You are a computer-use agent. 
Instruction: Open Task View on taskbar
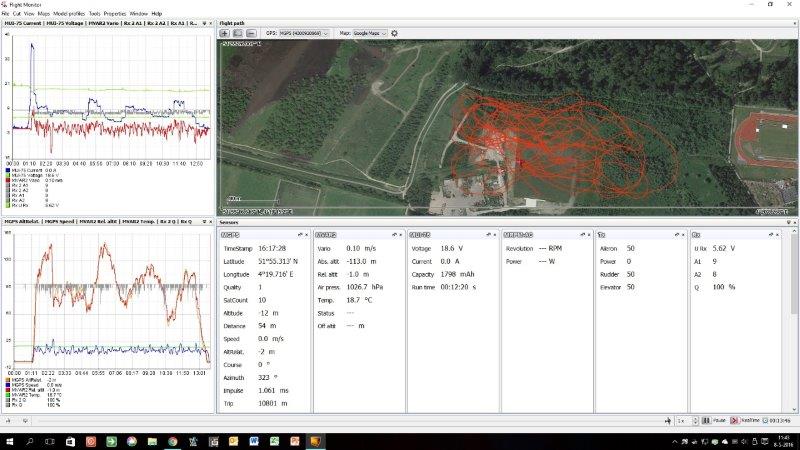[x=49, y=441]
